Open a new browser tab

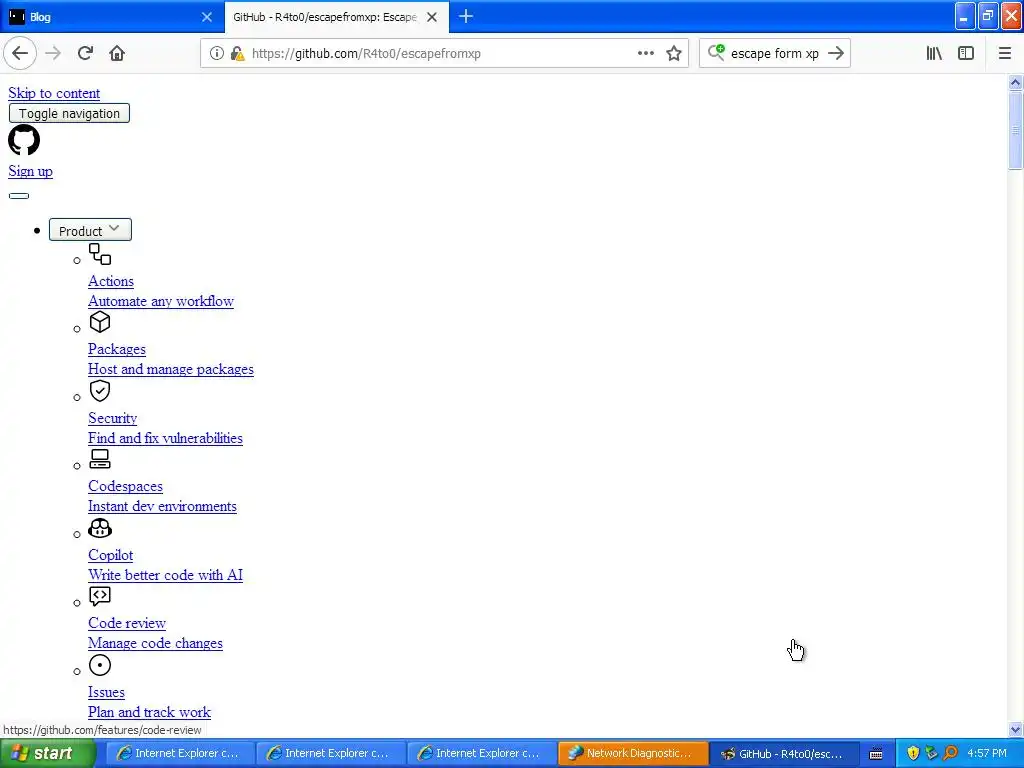point(466,16)
